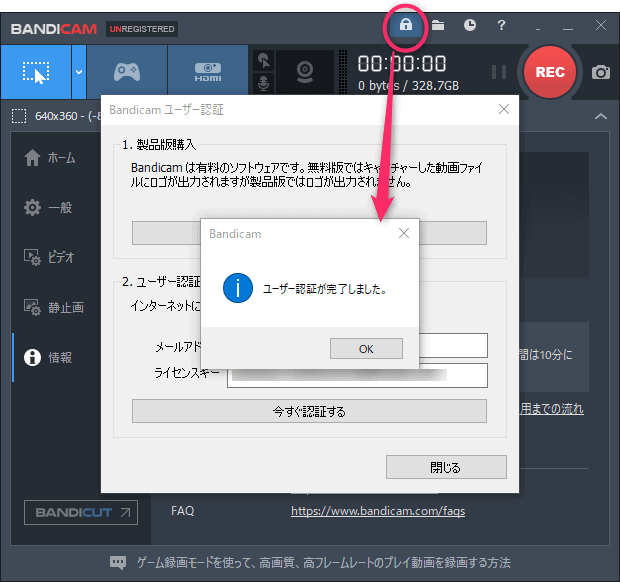Launch Bandicut from the bottom button
The image size is (620, 582).
81,513
